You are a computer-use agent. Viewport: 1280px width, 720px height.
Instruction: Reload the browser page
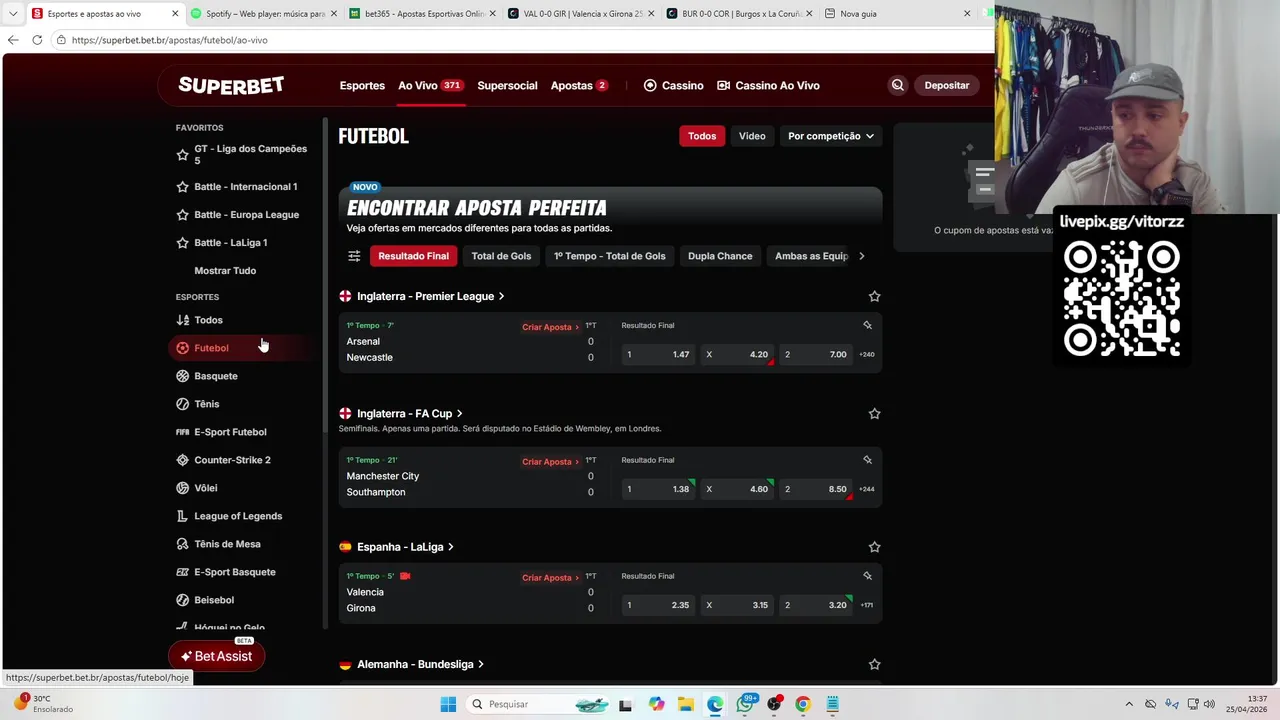(x=37, y=40)
